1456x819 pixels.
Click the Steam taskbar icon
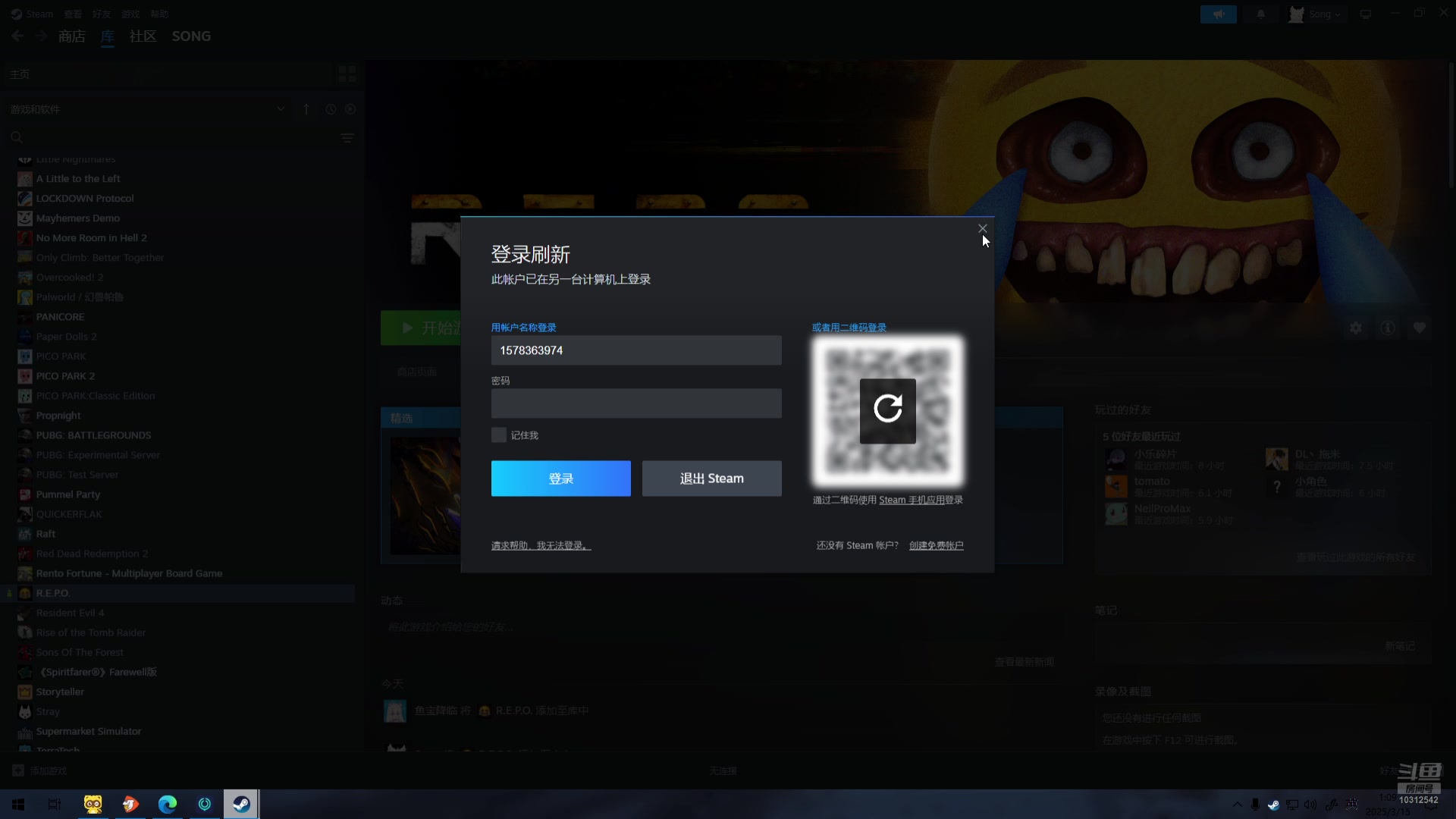pyautogui.click(x=241, y=804)
